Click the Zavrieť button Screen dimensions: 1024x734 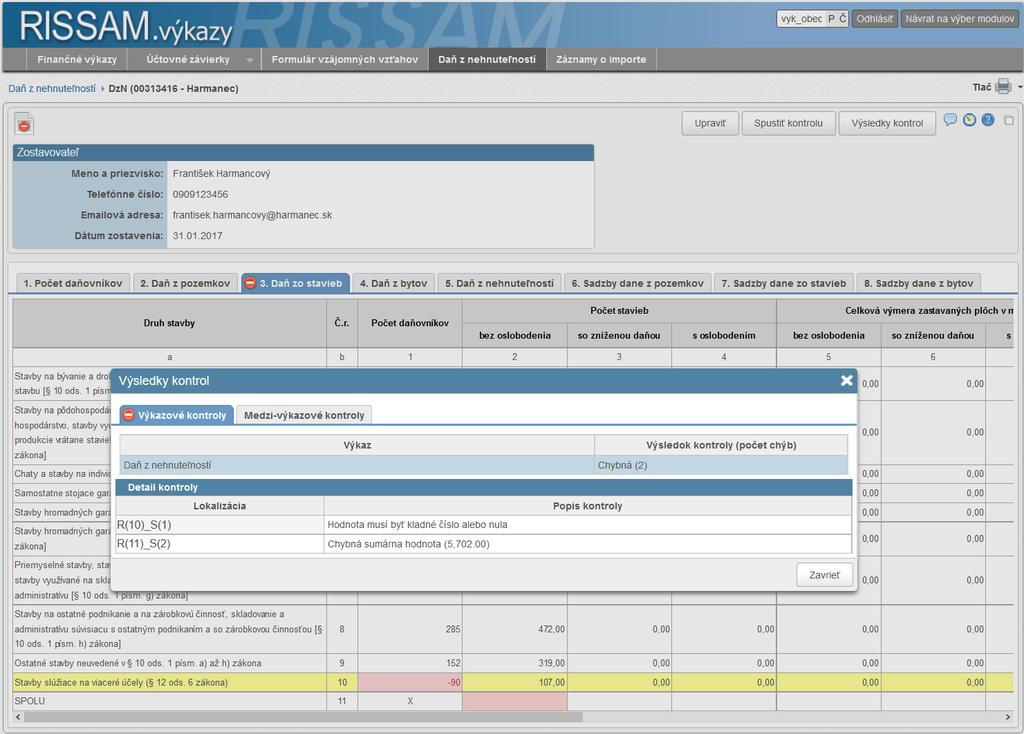click(x=824, y=575)
